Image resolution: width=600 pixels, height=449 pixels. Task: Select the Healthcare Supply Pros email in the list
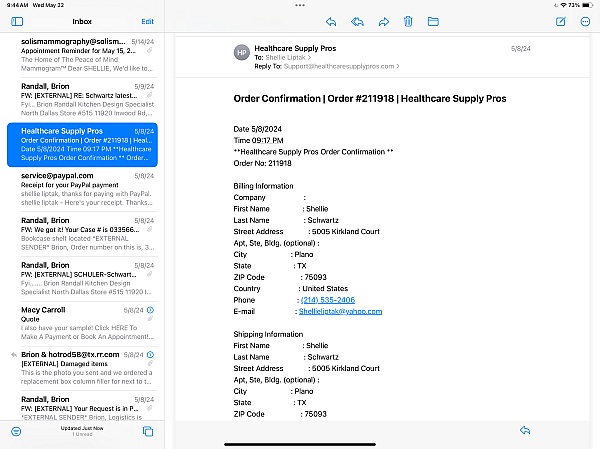pyautogui.click(x=82, y=145)
